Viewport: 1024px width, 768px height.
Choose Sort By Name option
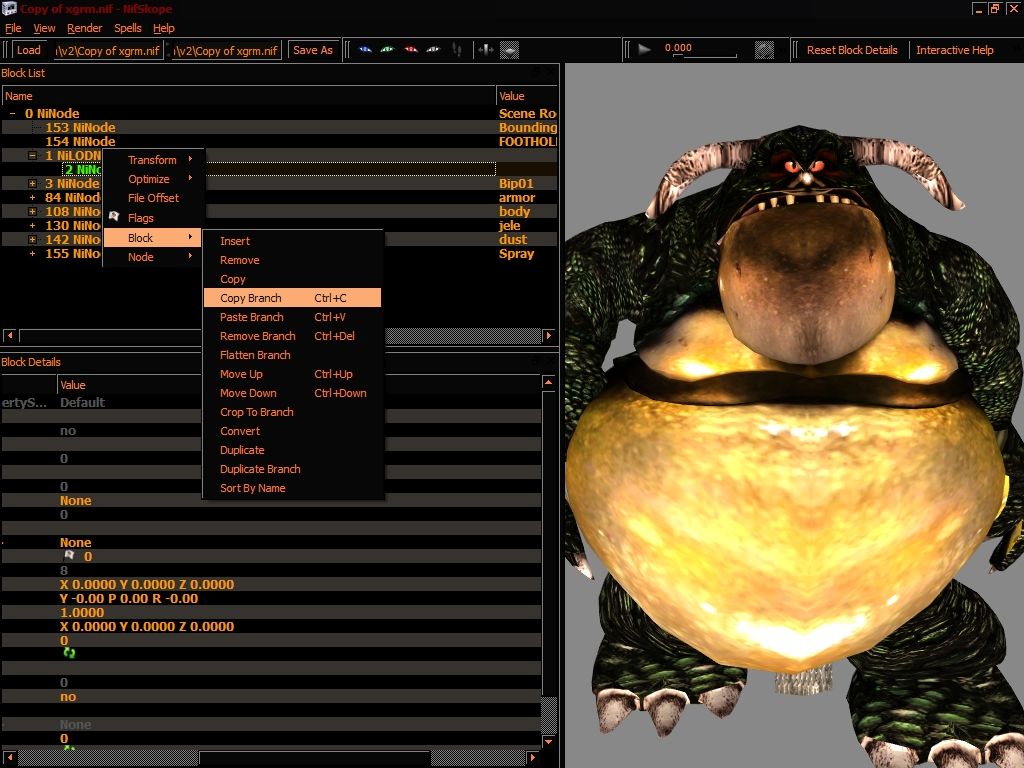tap(292, 488)
